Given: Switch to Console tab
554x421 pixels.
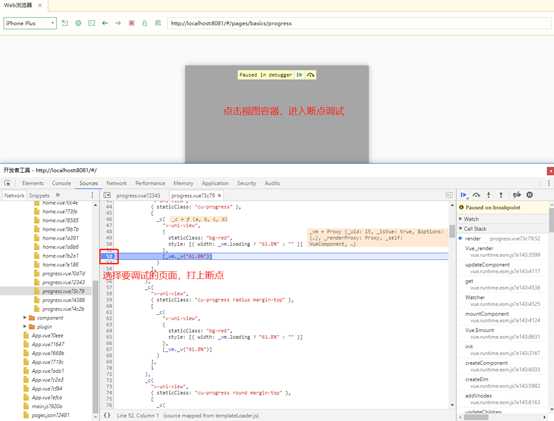Looking at the screenshot, I should point(61,183).
